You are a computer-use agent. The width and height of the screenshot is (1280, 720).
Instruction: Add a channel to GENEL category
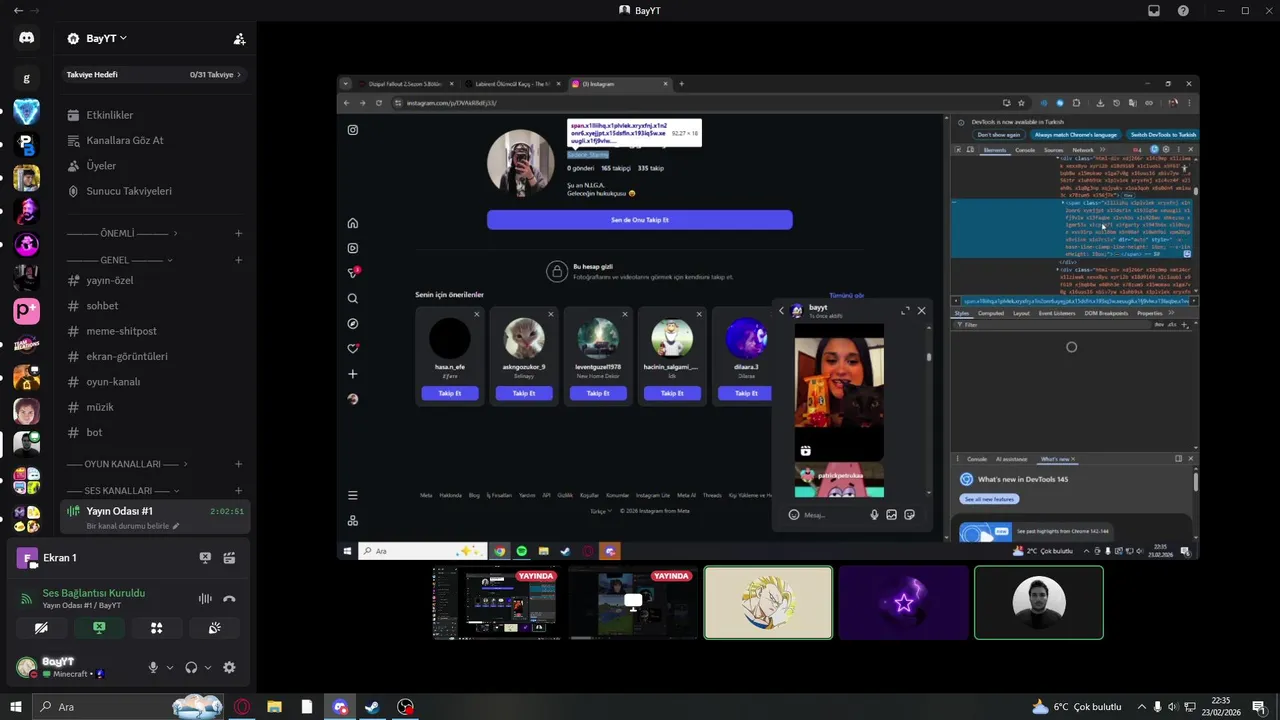(x=238, y=260)
